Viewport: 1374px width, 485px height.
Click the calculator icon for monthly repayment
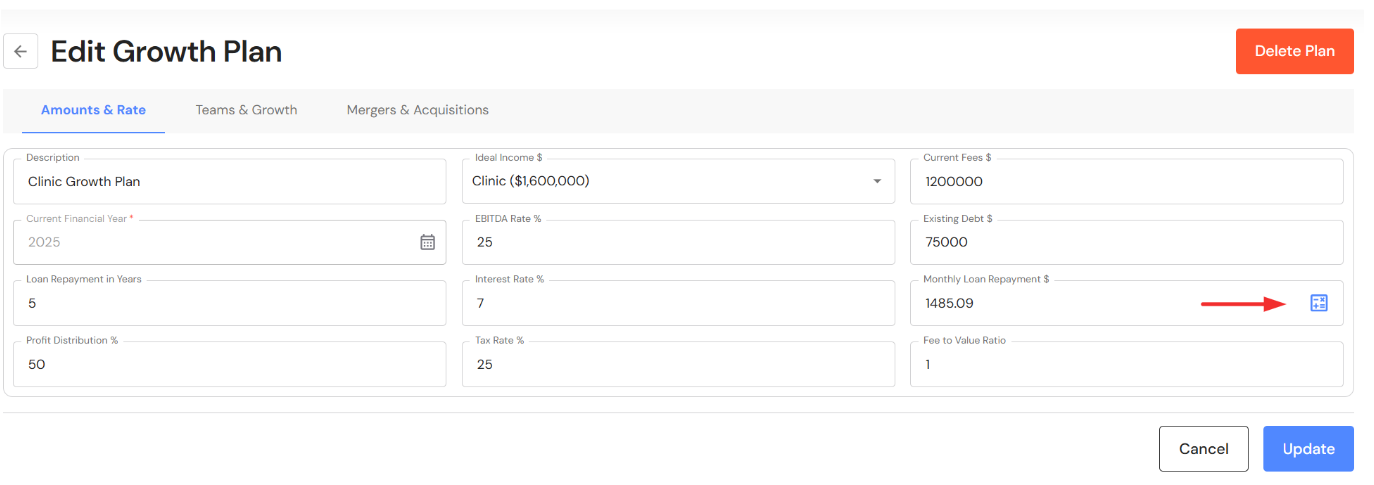(x=1318, y=303)
